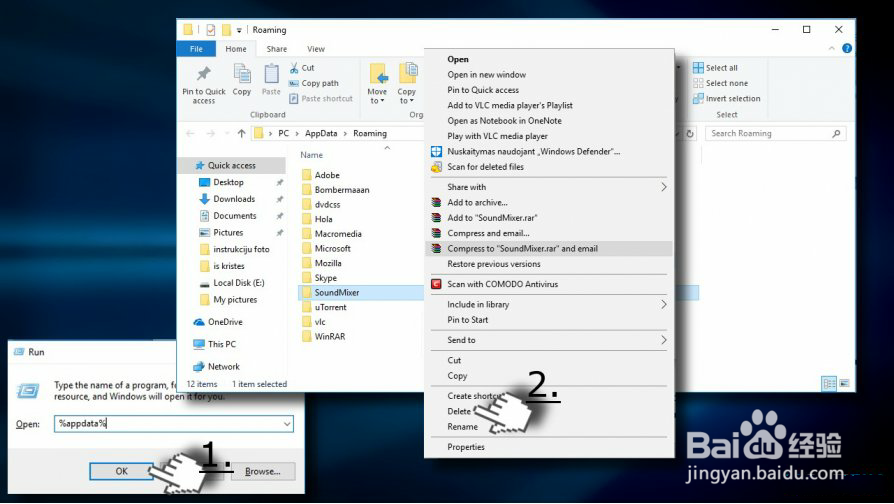Click PC in the address breadcrumb
The height and width of the screenshot is (504, 894).
pos(283,133)
